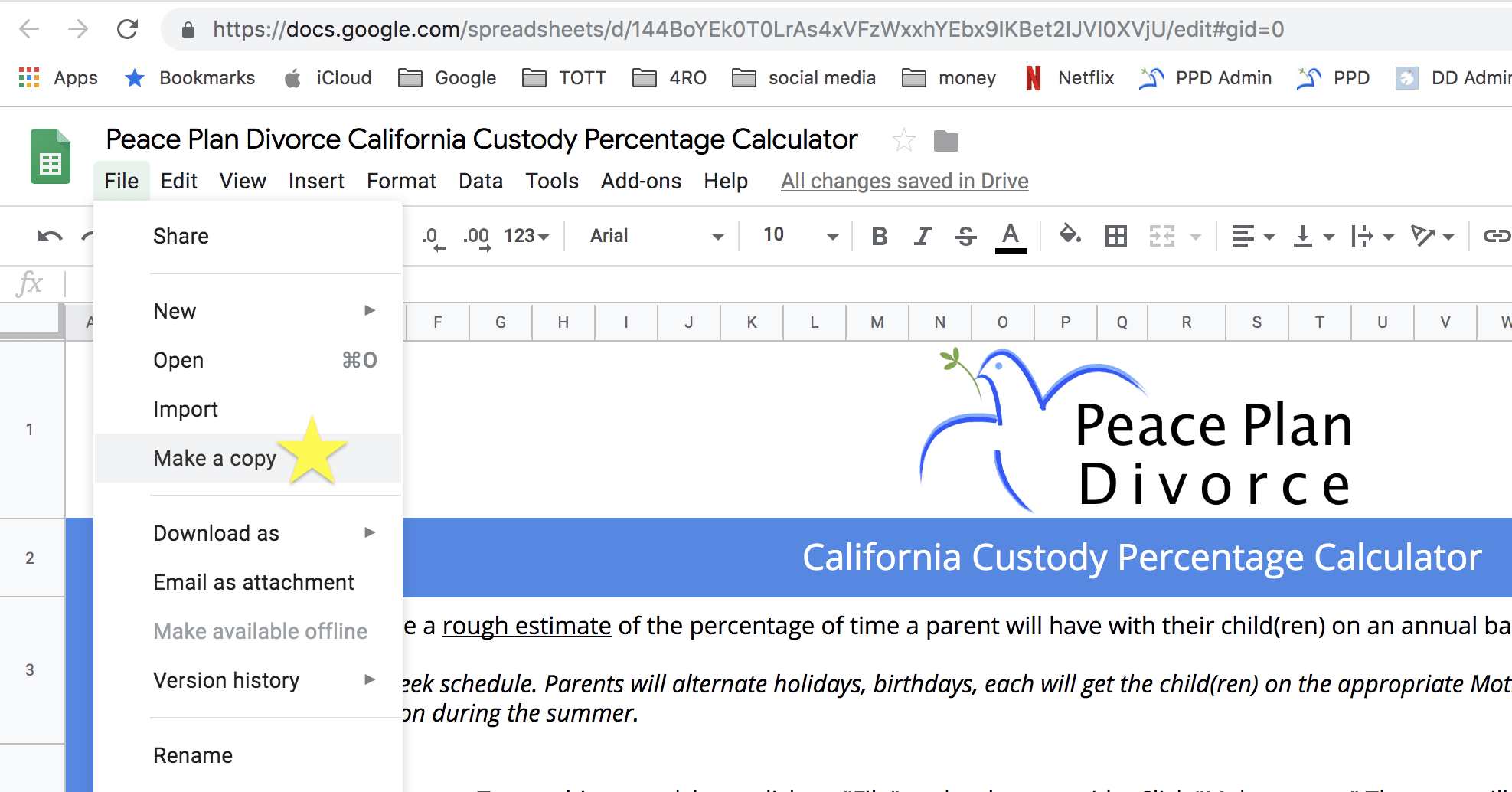
Task: Open the TOTT bookmarks folder
Action: [x=564, y=78]
